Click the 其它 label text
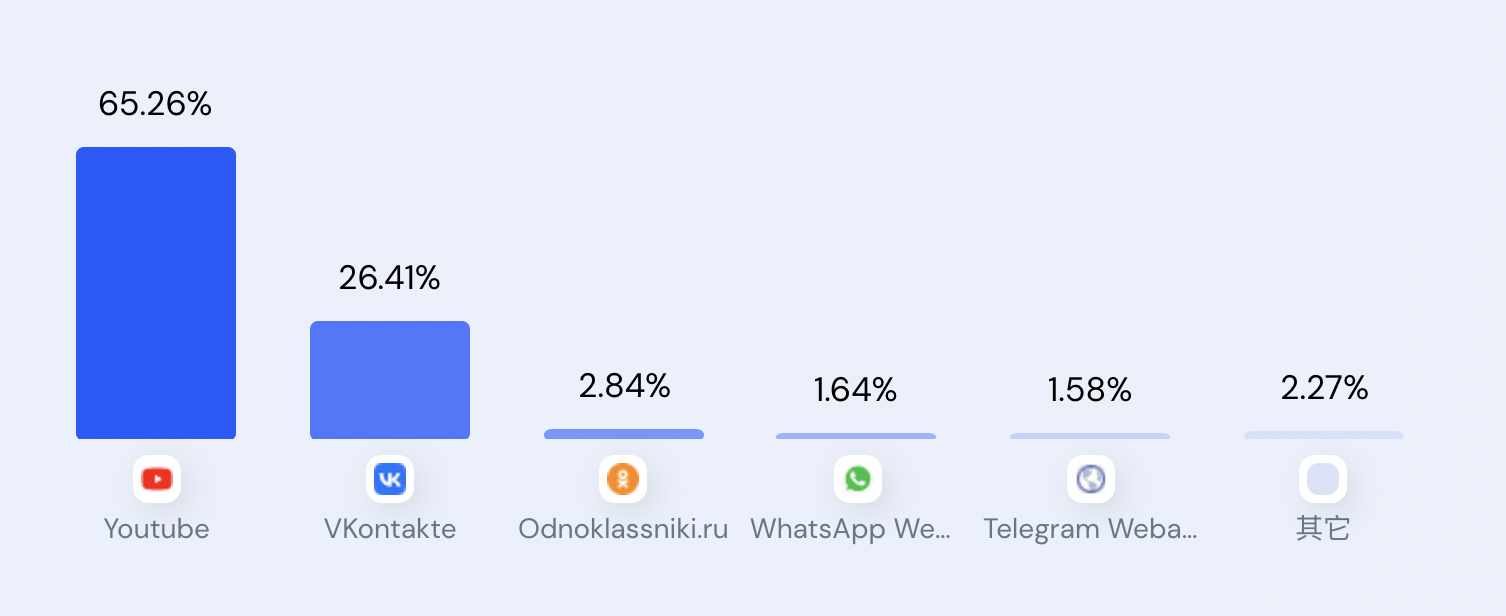Image resolution: width=1506 pixels, height=616 pixels. click(x=1323, y=529)
